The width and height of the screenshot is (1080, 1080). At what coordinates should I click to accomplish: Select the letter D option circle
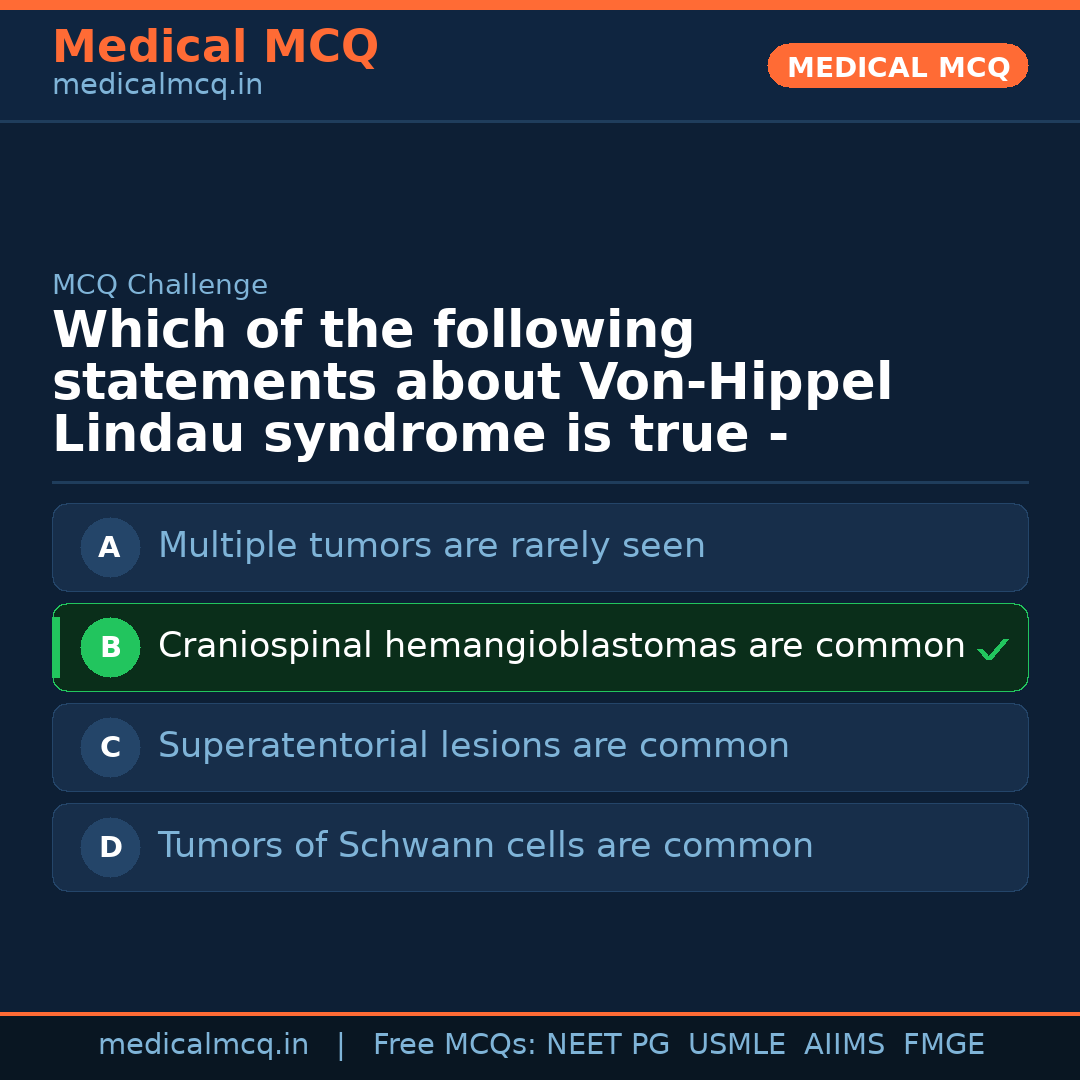[110, 847]
